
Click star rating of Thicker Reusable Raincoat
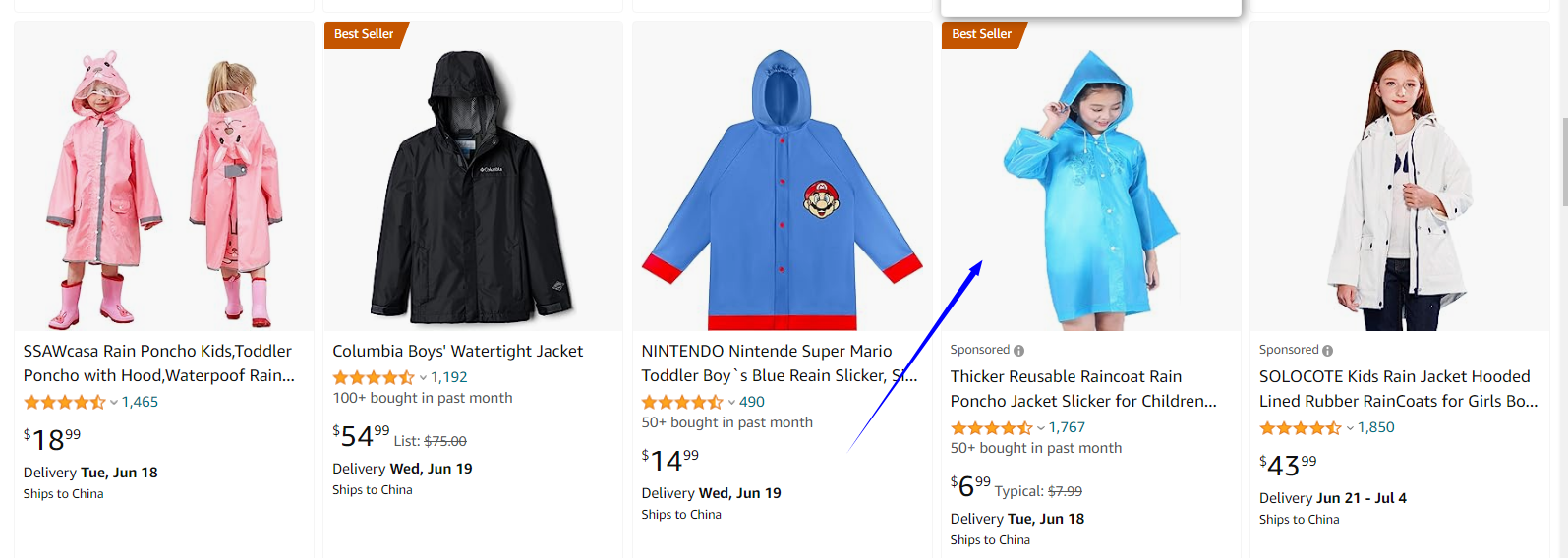pyautogui.click(x=991, y=427)
